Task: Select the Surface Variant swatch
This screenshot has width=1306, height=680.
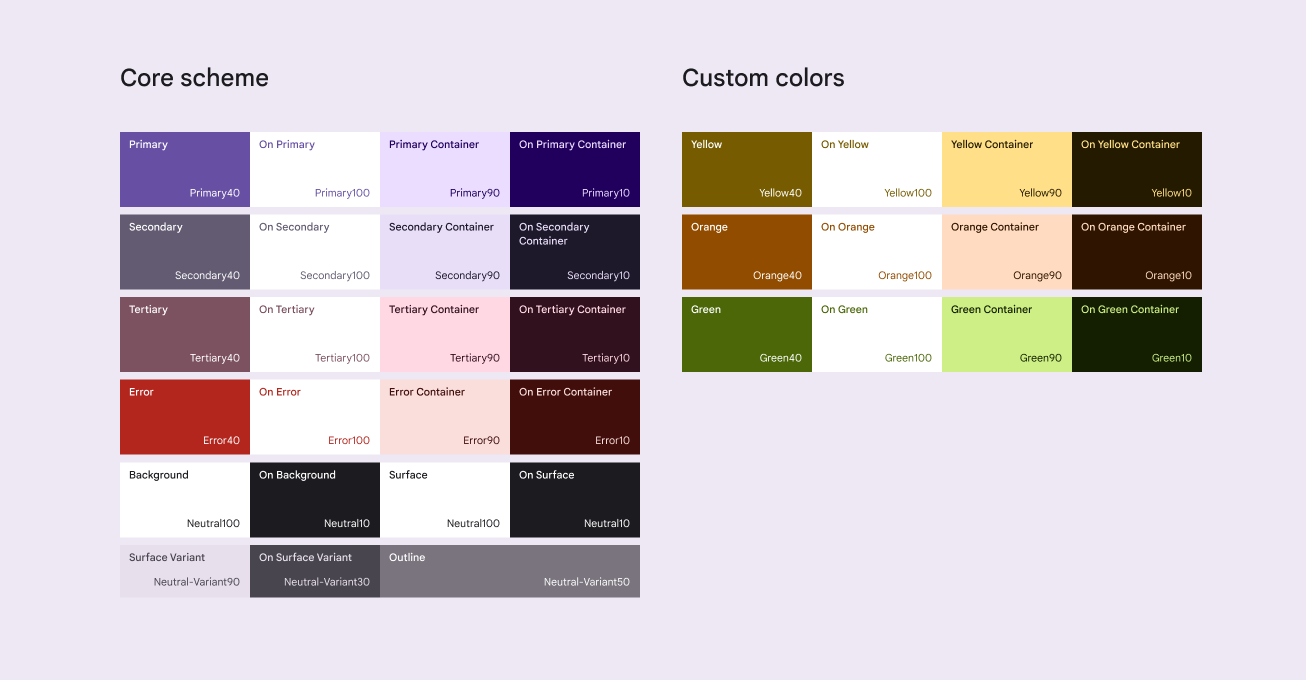Action: [x=185, y=571]
